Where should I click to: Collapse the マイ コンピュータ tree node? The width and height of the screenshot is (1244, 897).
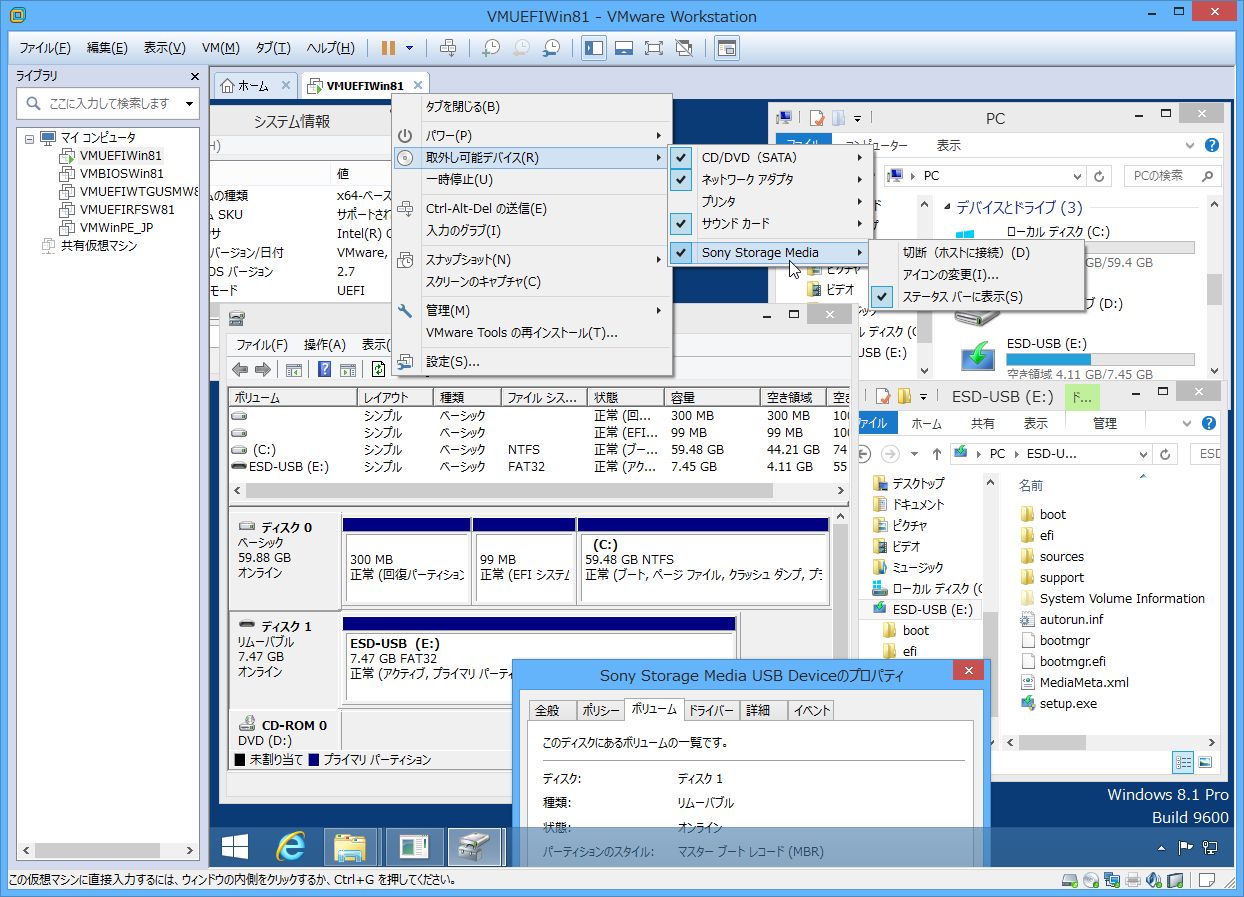[29, 138]
